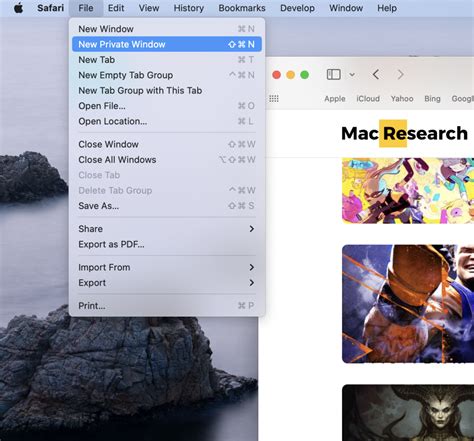The width and height of the screenshot is (474, 441).
Task: Open the sidebar options chevron
Action: pos(352,75)
